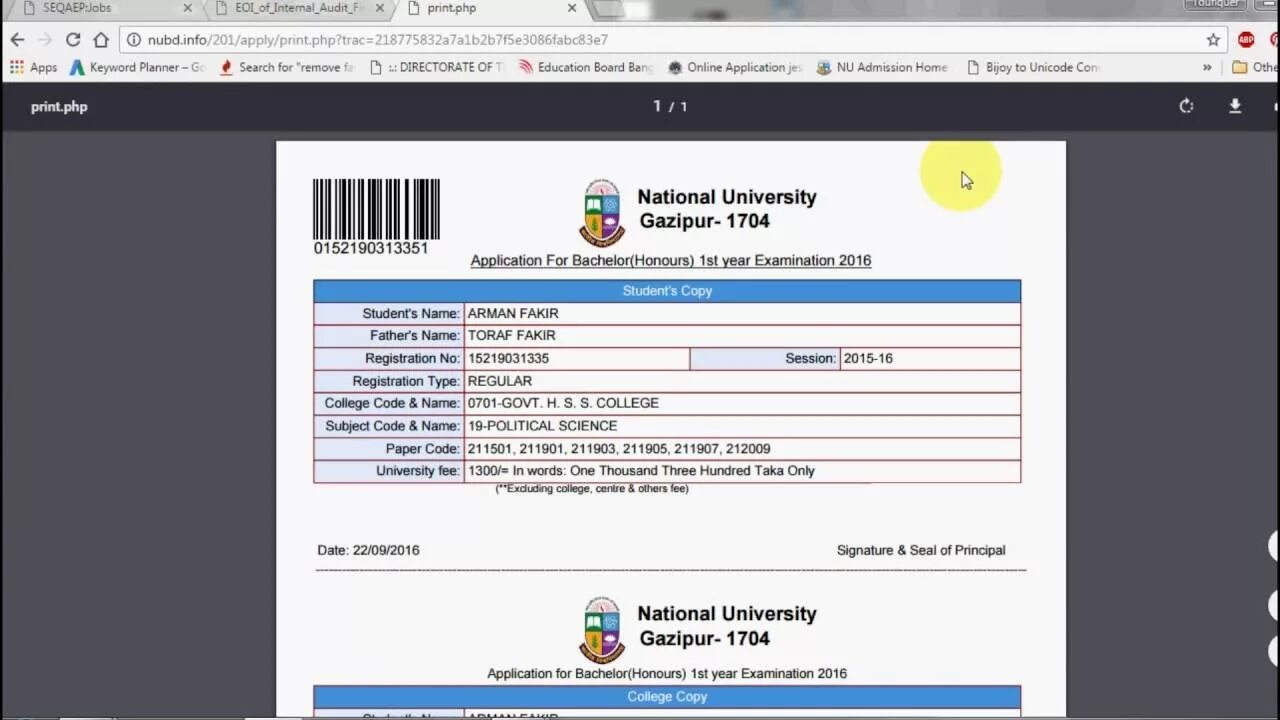Click the session value 2015-16
Viewport: 1280px width, 720px height.
(x=868, y=358)
